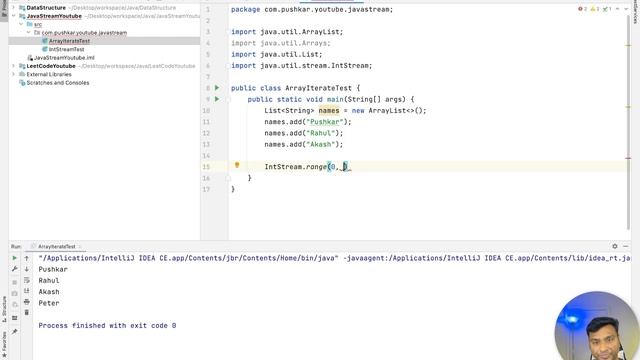Click the restore layout icon in Run panel

pos(15,318)
